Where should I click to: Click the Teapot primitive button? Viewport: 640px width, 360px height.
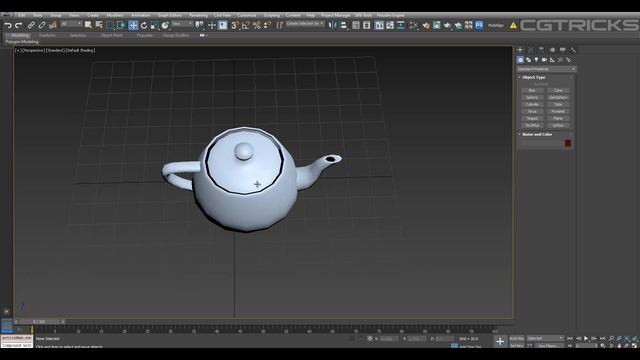click(532, 118)
